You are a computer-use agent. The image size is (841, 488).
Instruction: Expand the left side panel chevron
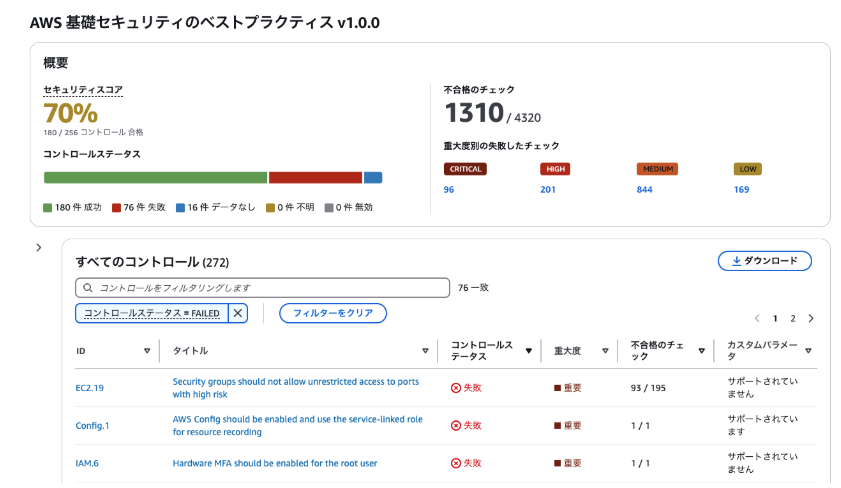click(38, 247)
